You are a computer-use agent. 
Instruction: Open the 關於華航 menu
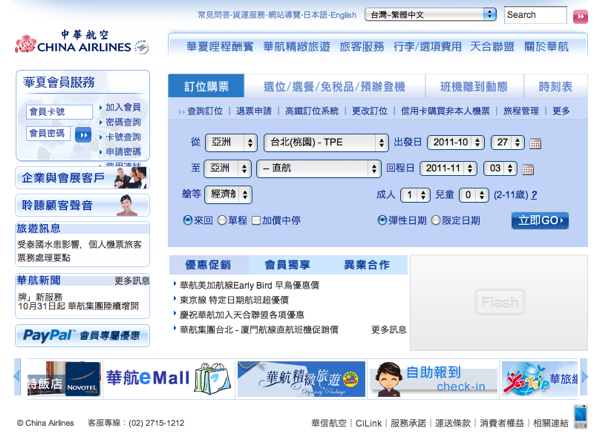click(x=546, y=47)
